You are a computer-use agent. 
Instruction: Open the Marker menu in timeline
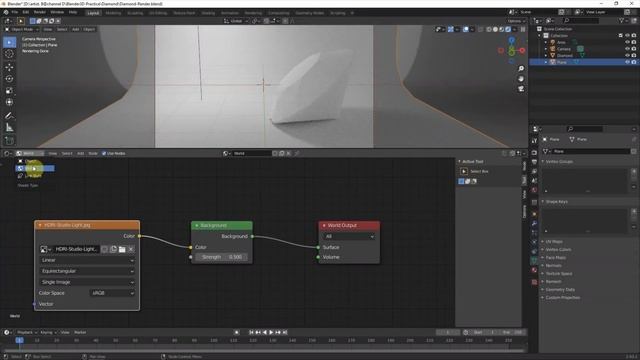[x=80, y=332]
